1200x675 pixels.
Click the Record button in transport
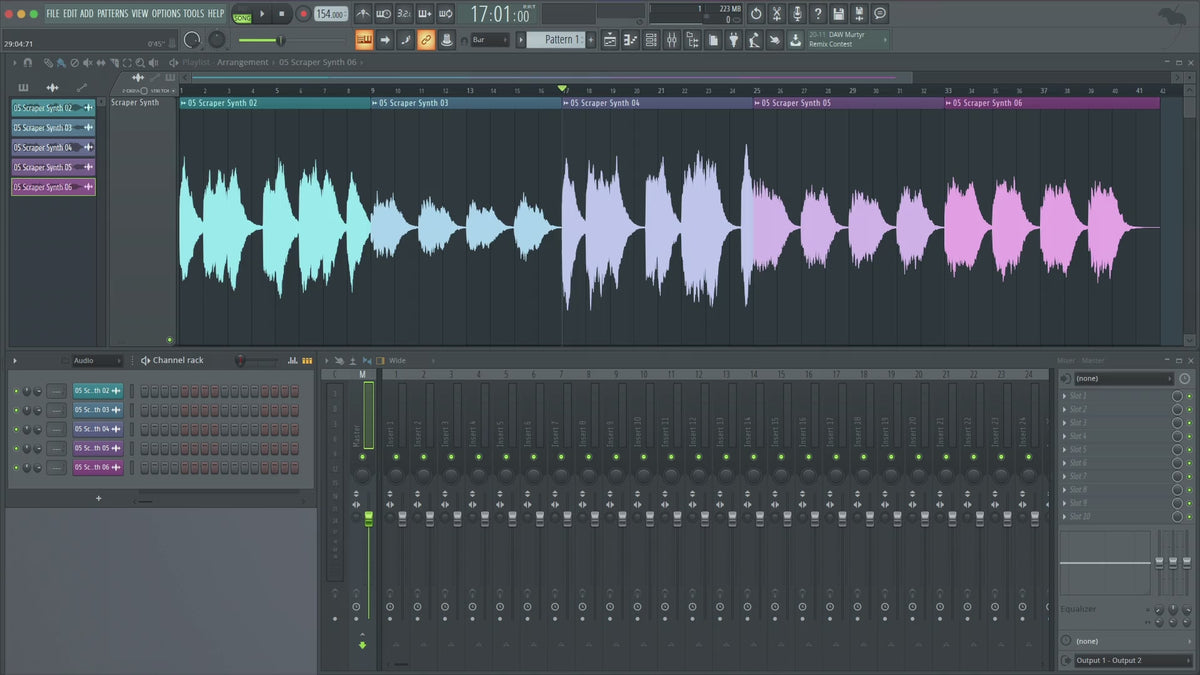(x=303, y=14)
